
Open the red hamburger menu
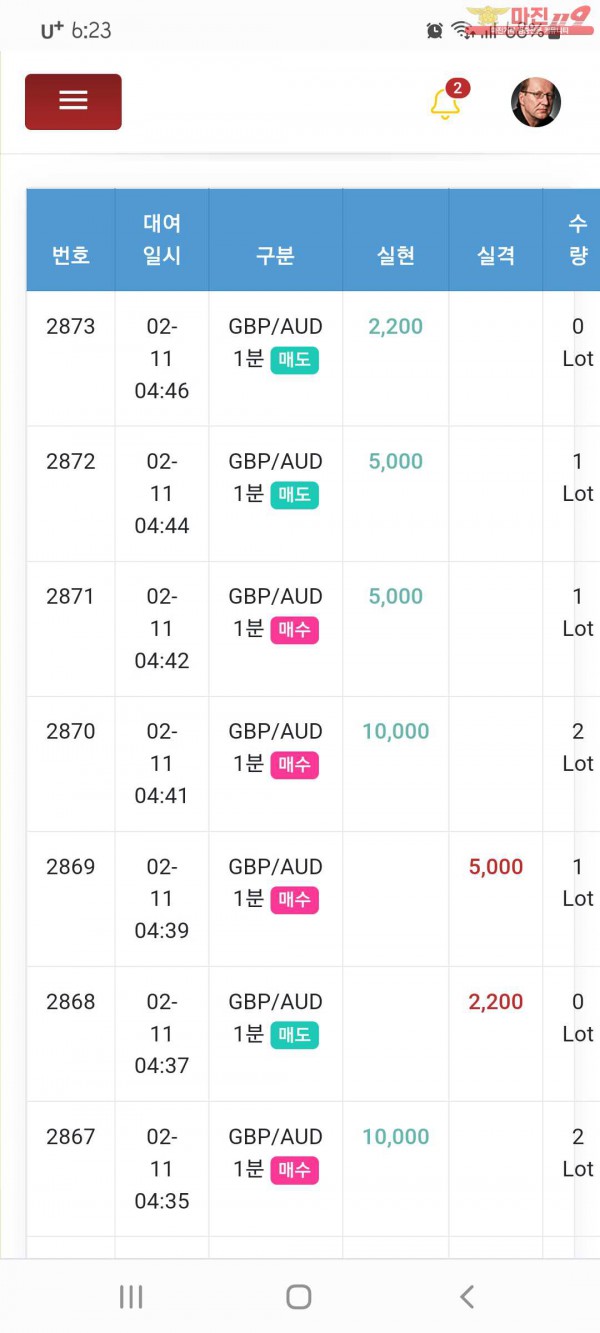tap(73, 101)
